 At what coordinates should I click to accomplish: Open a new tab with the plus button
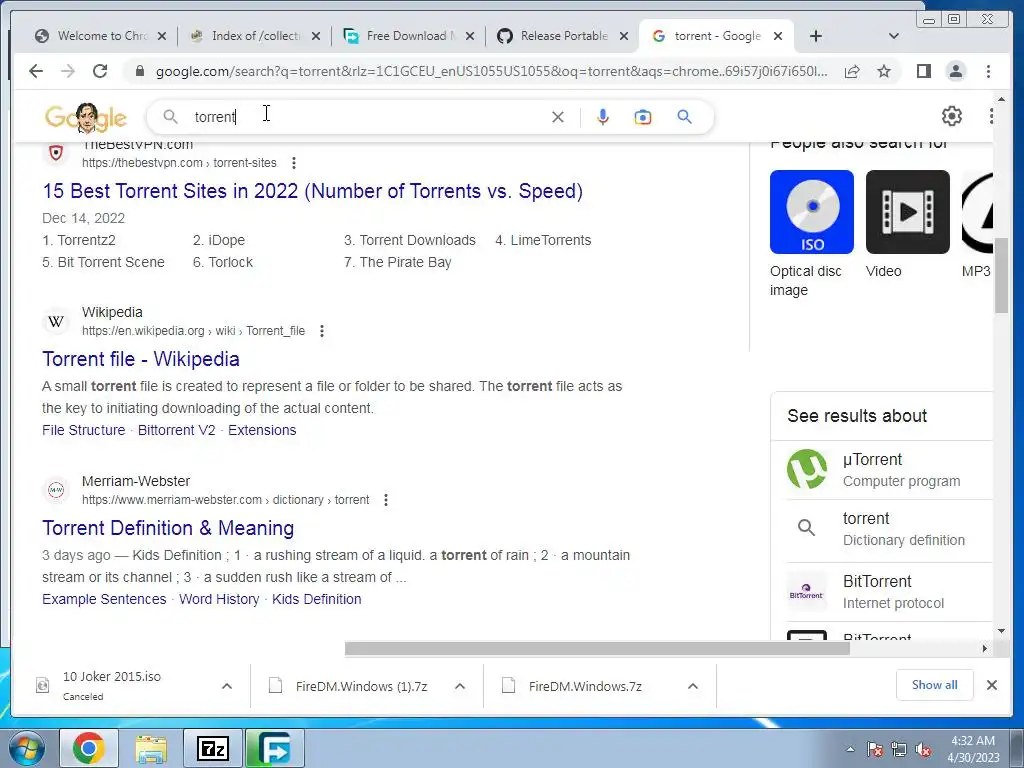[x=816, y=36]
